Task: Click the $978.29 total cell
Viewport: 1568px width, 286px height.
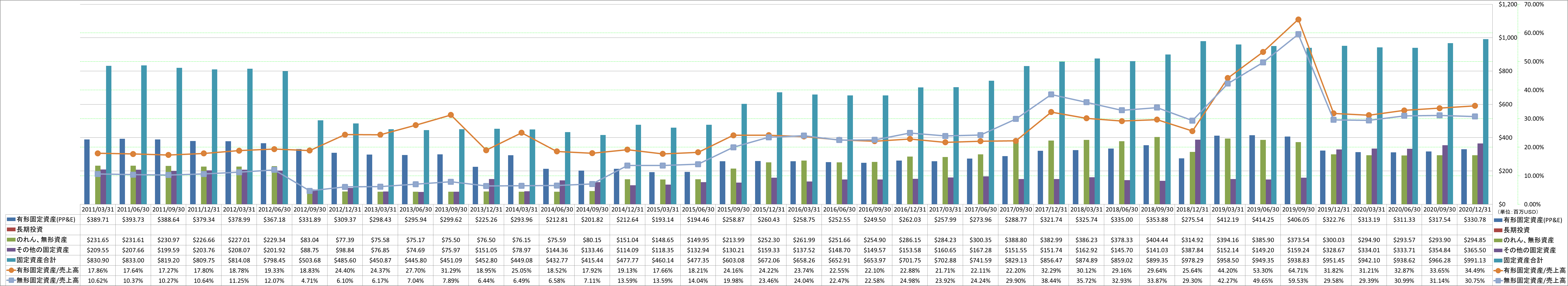Action: 1192,260
